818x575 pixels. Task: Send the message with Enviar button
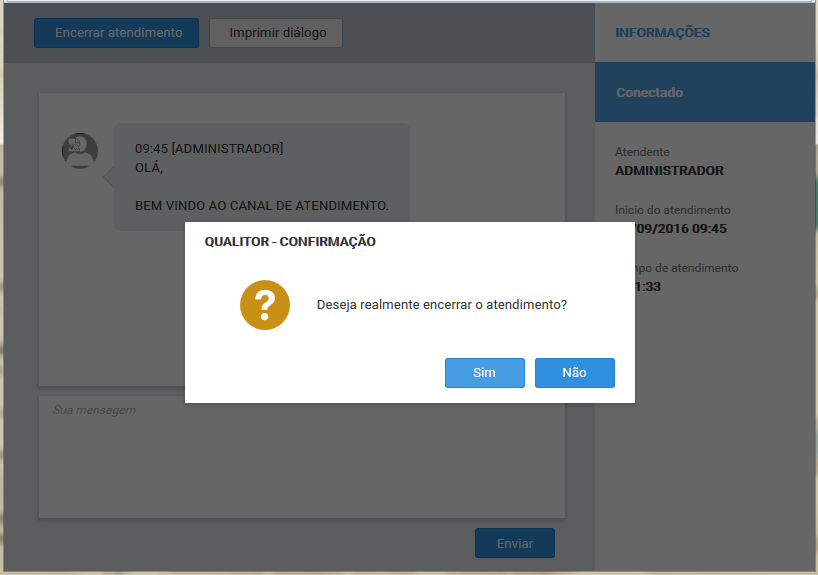(x=514, y=544)
